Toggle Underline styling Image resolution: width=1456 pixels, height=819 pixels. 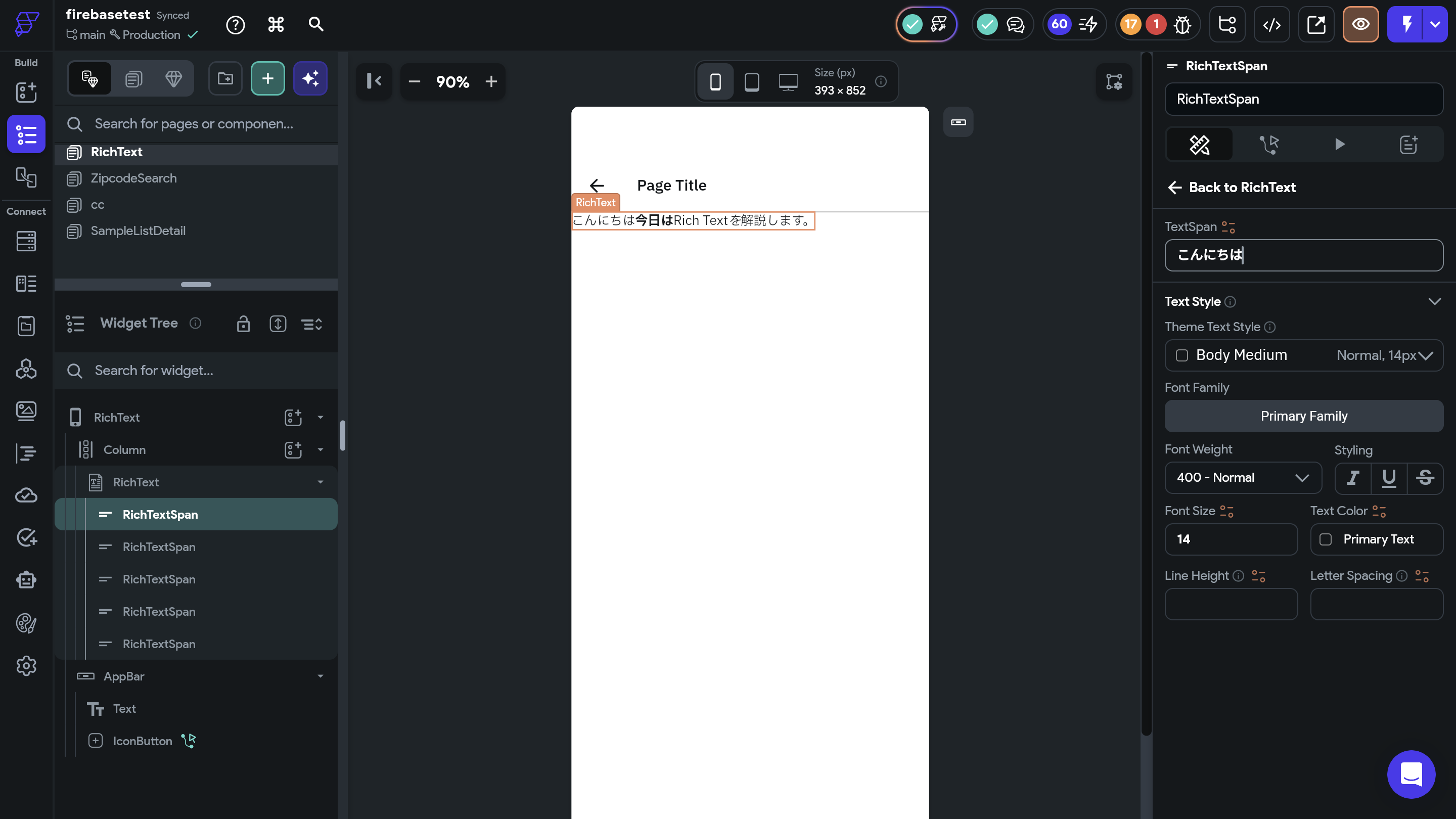[x=1389, y=478]
